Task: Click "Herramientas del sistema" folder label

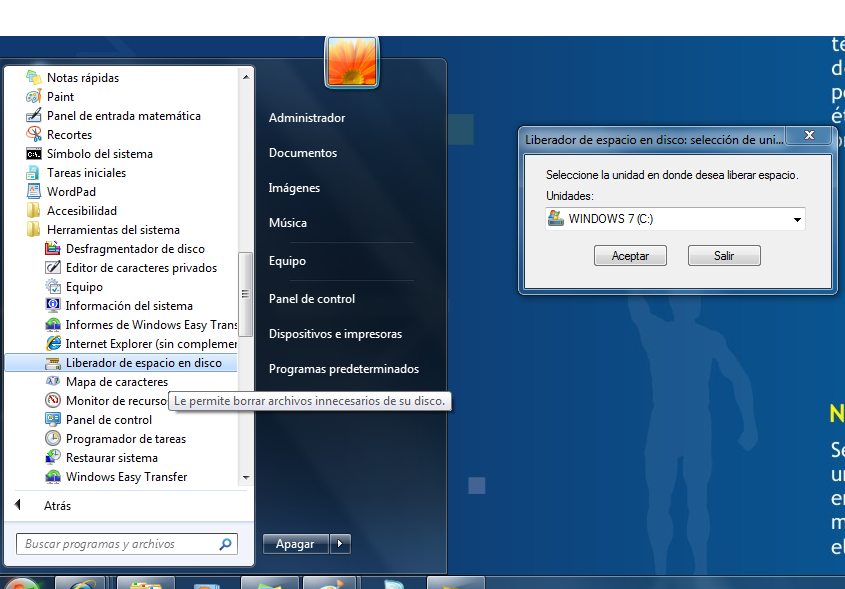Action: click(113, 230)
